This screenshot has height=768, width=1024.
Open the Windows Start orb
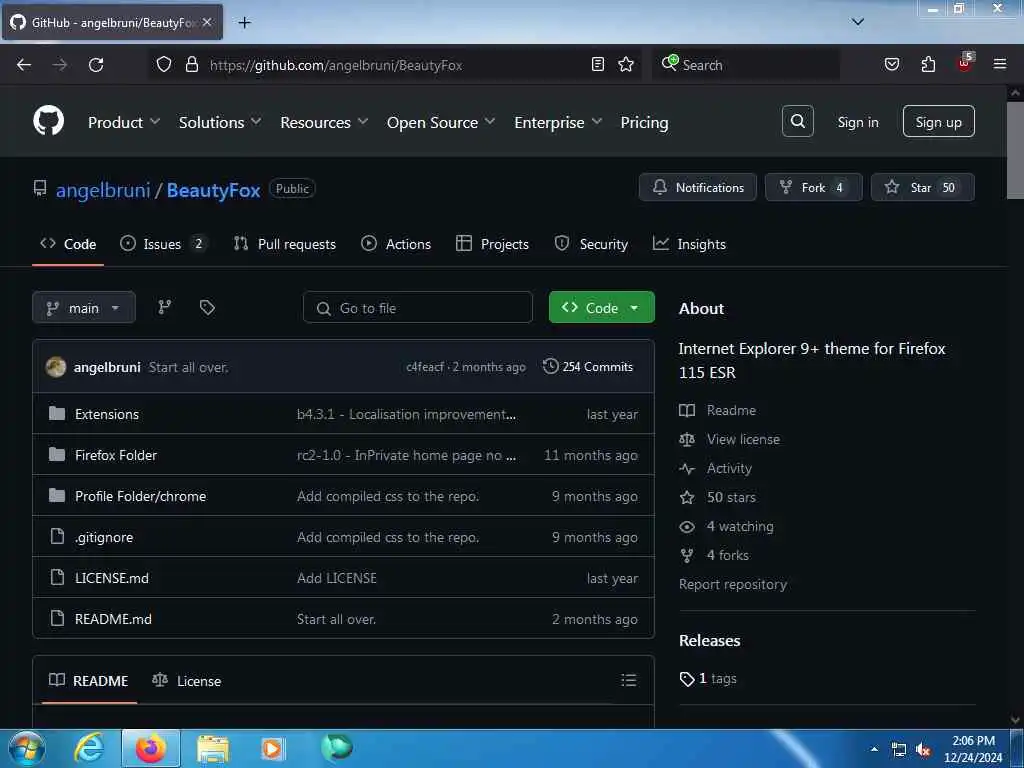[x=26, y=748]
